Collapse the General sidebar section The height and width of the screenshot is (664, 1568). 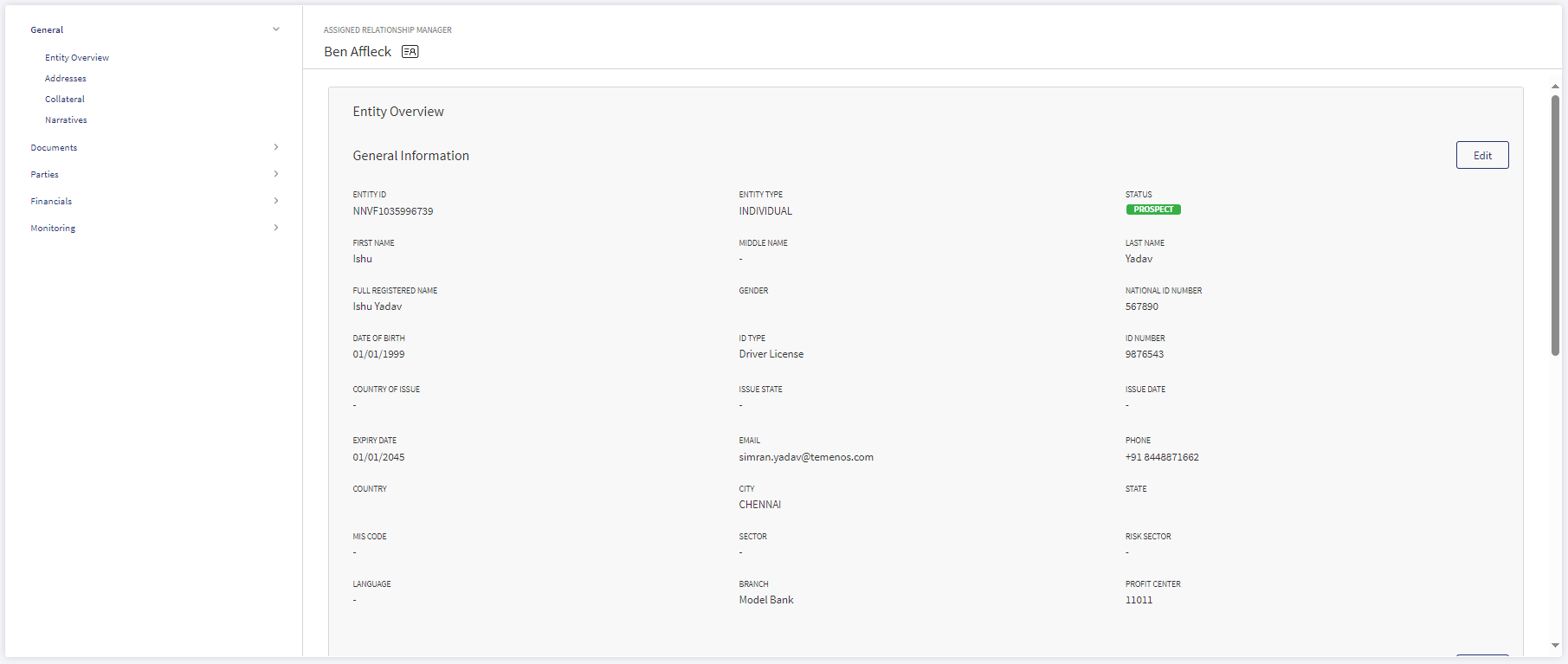[276, 29]
